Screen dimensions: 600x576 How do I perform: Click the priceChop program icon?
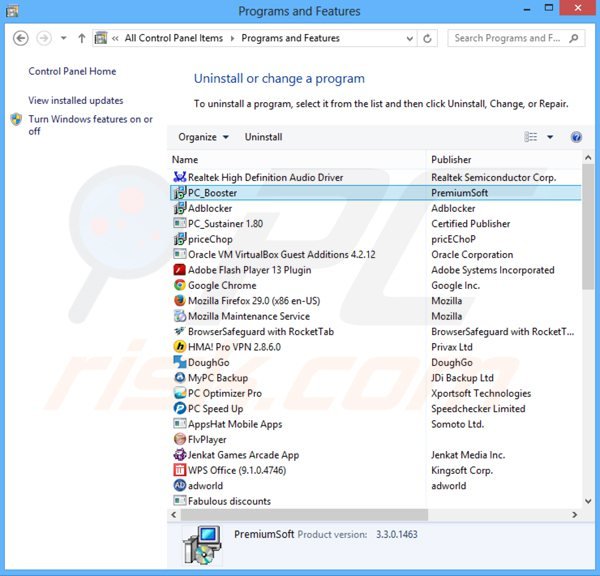179,239
